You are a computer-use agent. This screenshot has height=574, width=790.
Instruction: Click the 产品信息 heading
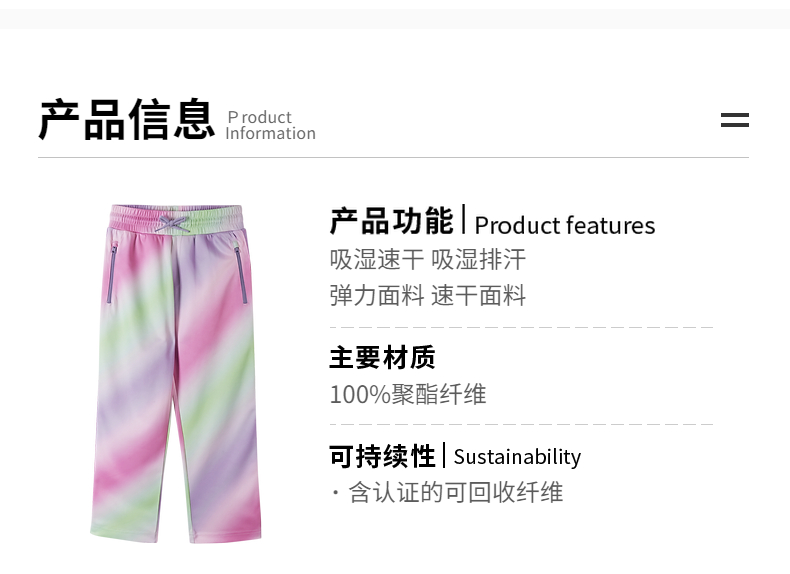(x=126, y=120)
